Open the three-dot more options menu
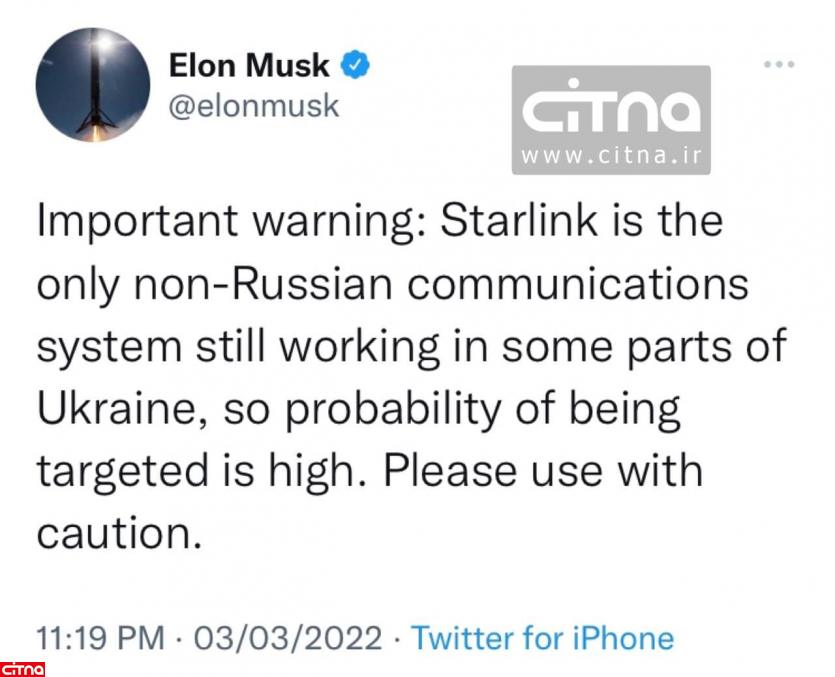This screenshot has width=835, height=677. point(779,64)
